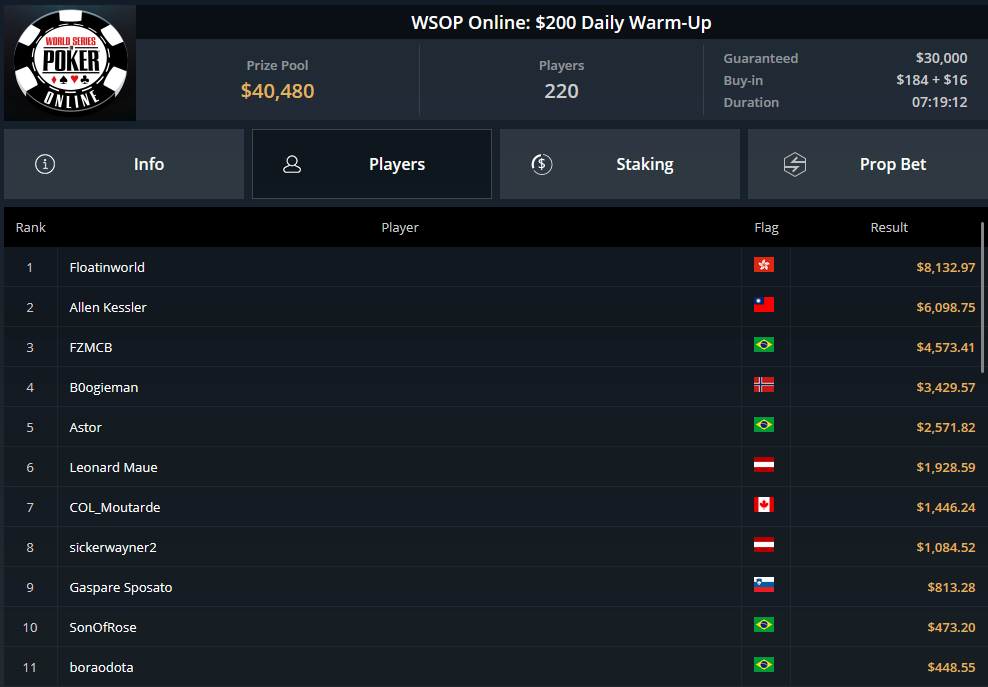Image resolution: width=988 pixels, height=687 pixels.
Task: Click FZMCB's Brazil flag icon
Action: (x=764, y=345)
